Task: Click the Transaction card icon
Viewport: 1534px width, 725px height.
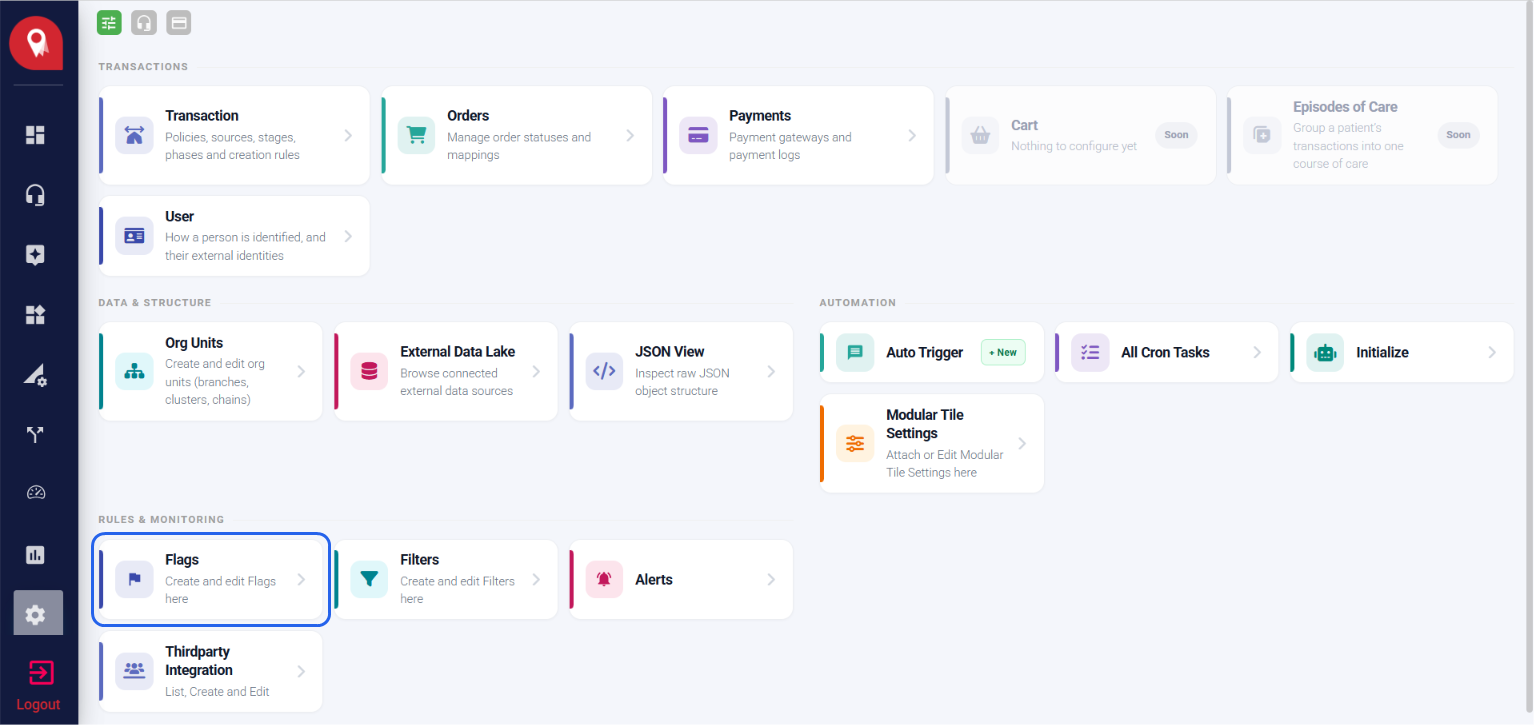Action: pos(134,135)
